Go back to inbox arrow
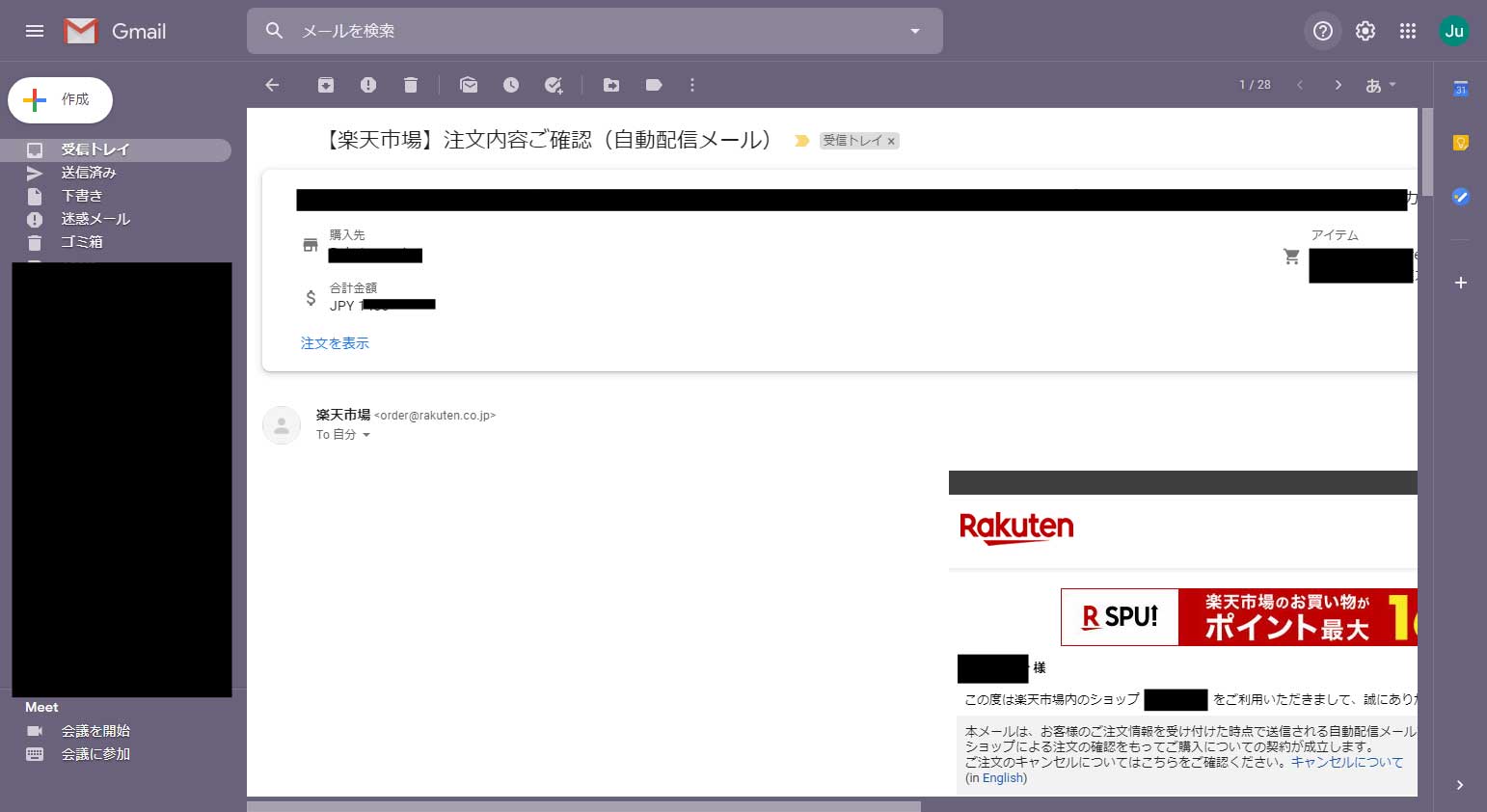Viewport: 1487px width, 812px height. (272, 85)
